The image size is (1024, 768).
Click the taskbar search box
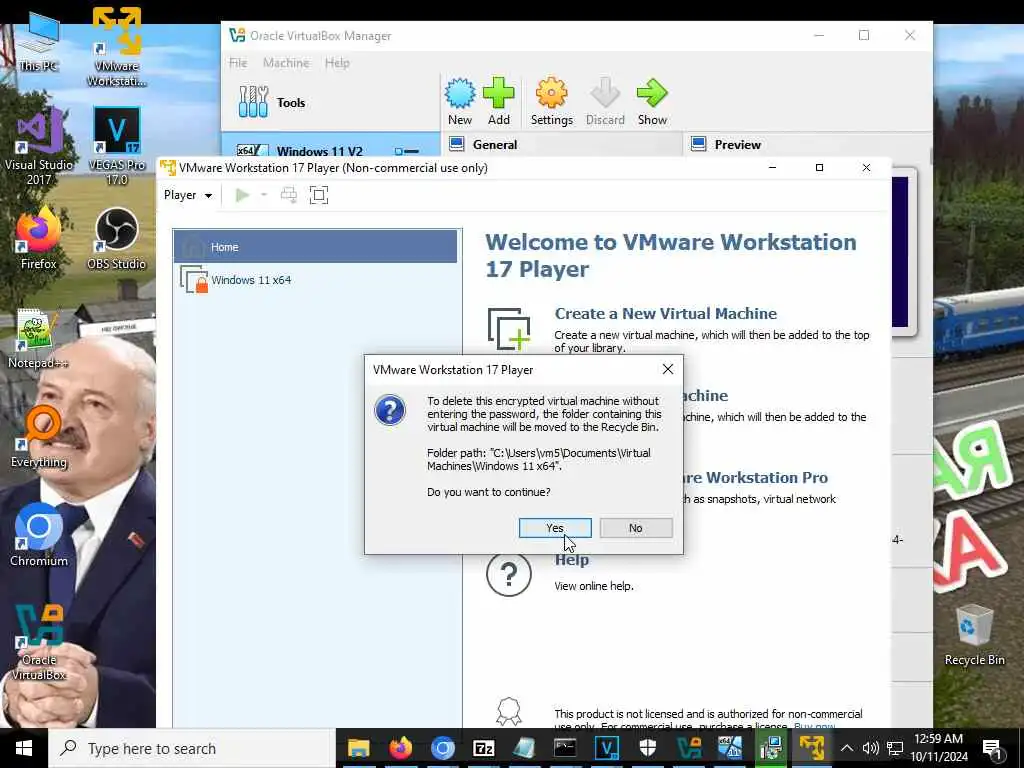click(191, 748)
